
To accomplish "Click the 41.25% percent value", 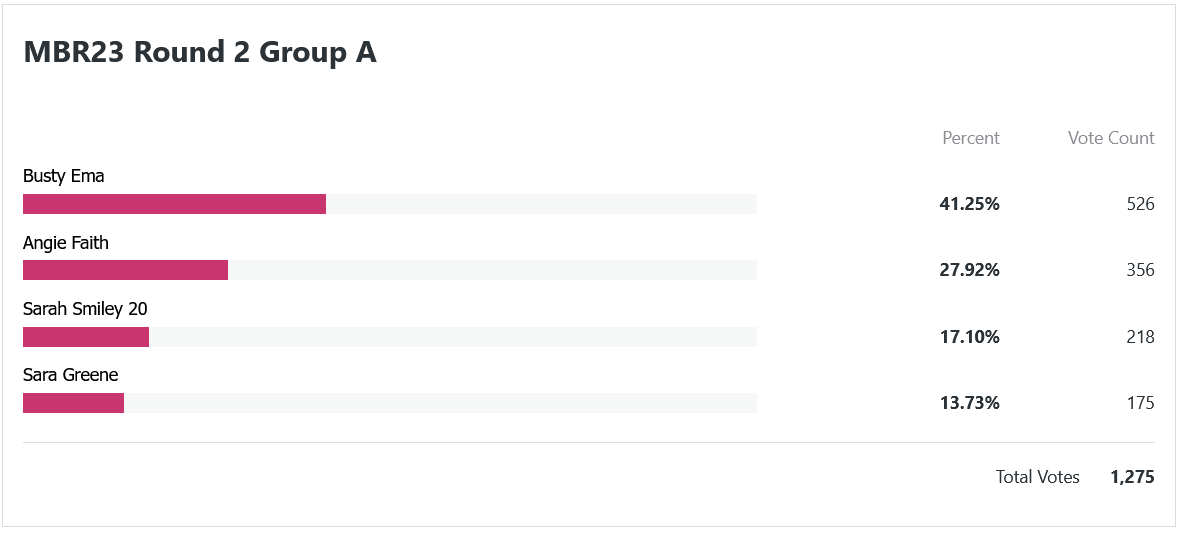I will coord(969,204).
